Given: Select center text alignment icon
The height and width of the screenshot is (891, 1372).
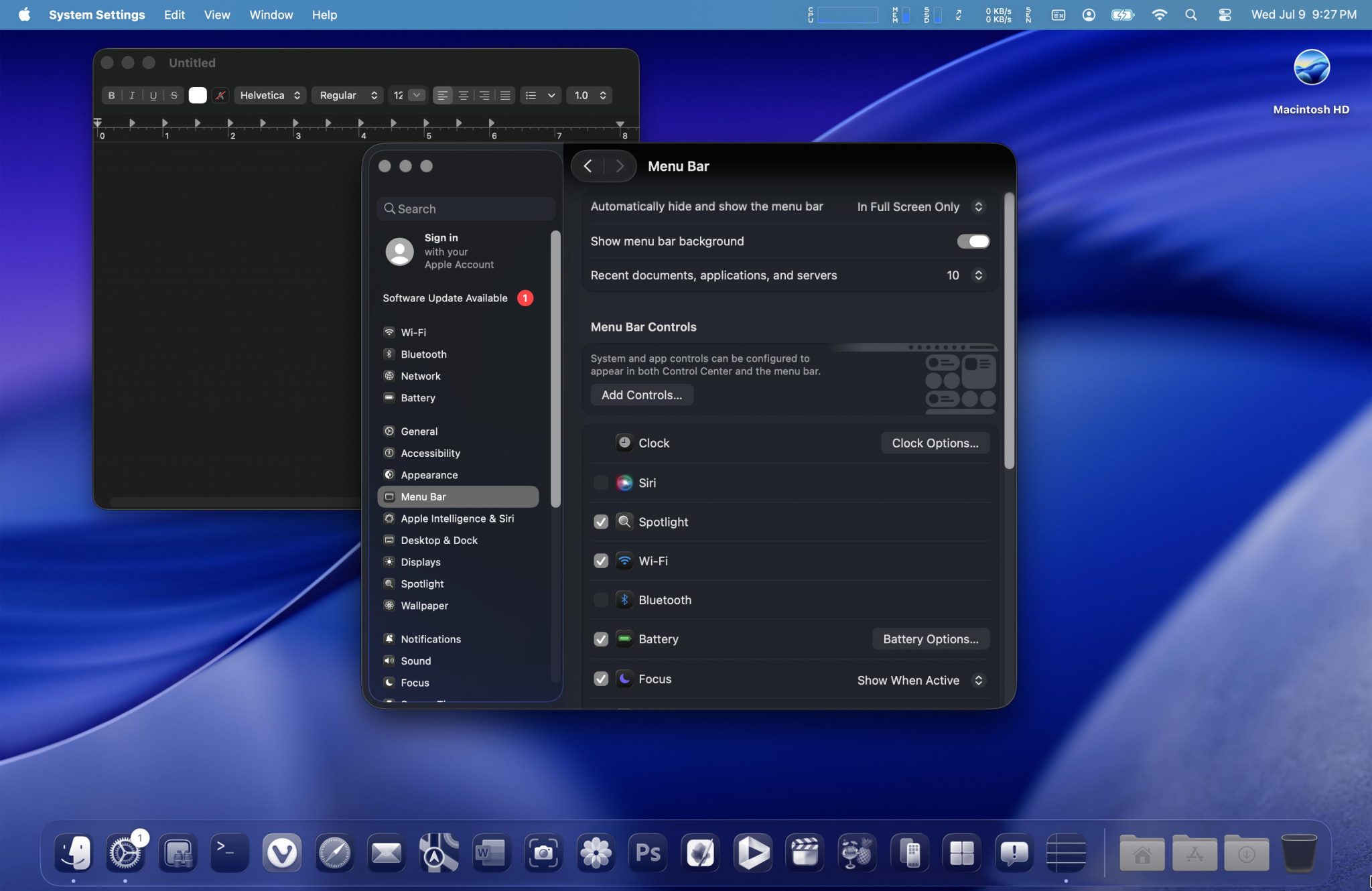Looking at the screenshot, I should click(464, 95).
